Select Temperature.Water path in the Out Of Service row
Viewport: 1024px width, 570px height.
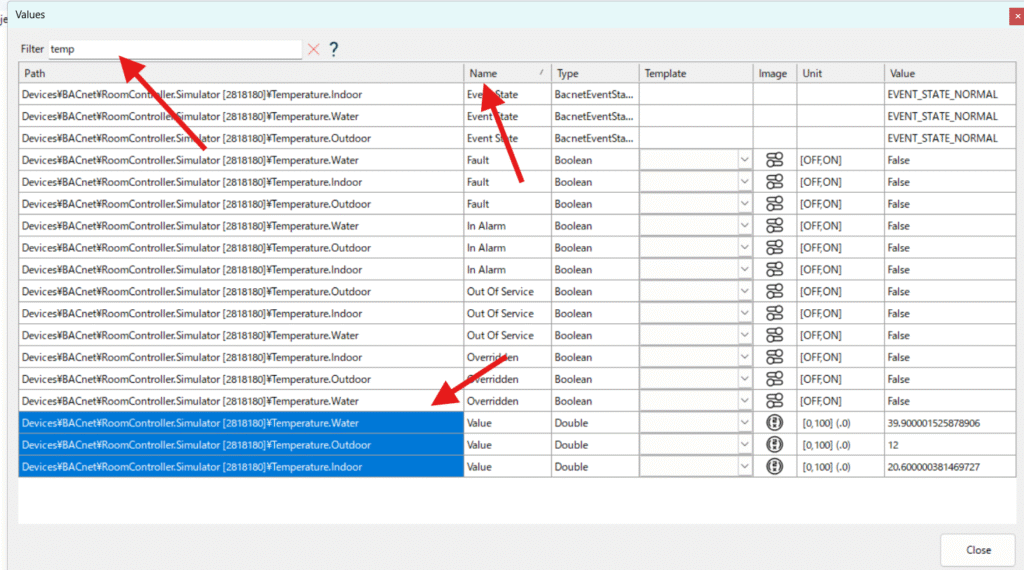click(241, 335)
